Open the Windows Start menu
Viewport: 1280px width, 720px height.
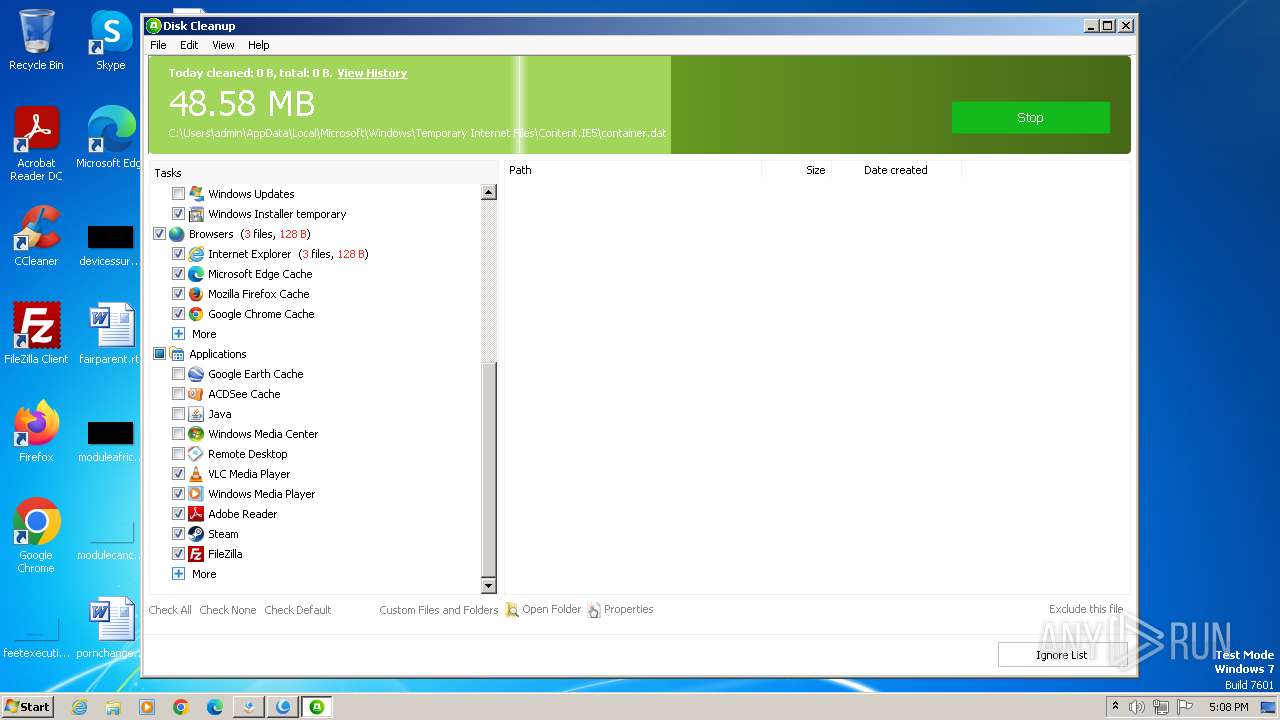[28, 707]
